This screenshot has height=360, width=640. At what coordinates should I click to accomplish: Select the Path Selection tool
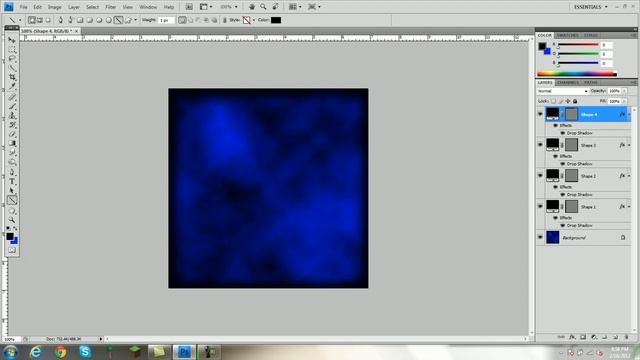12,191
